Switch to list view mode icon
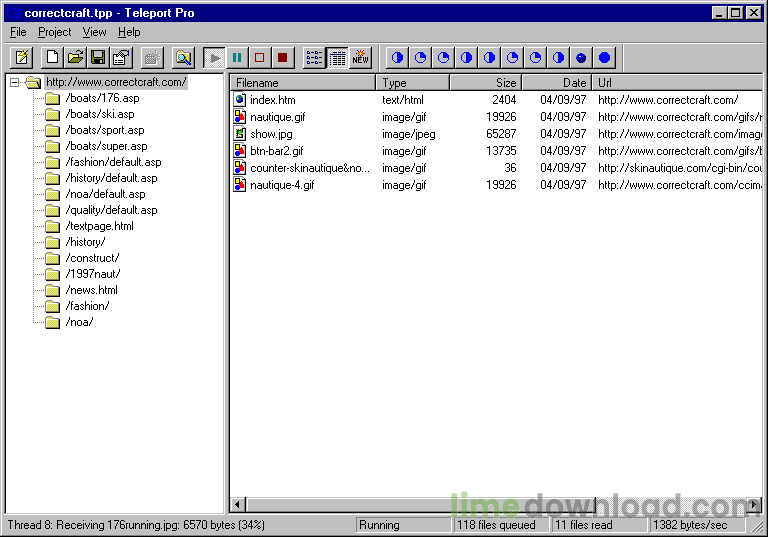This screenshot has width=768, height=537. pos(314,58)
